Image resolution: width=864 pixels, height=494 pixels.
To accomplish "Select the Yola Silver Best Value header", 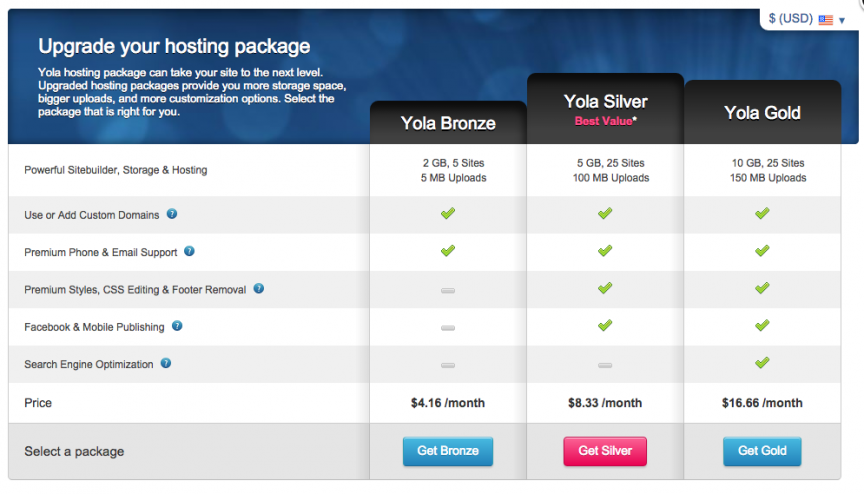I will point(605,109).
